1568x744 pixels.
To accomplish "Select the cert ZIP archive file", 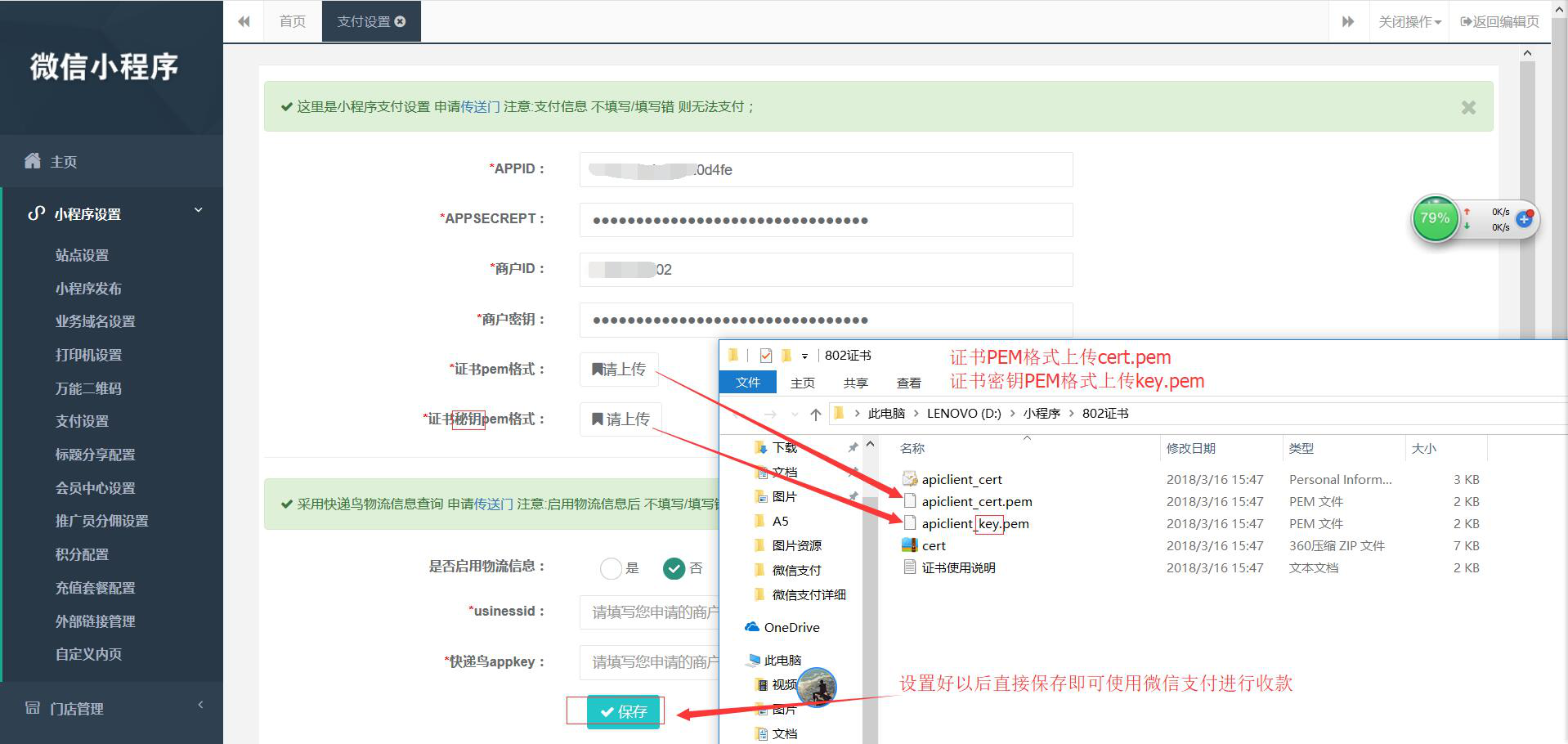I will 925,545.
